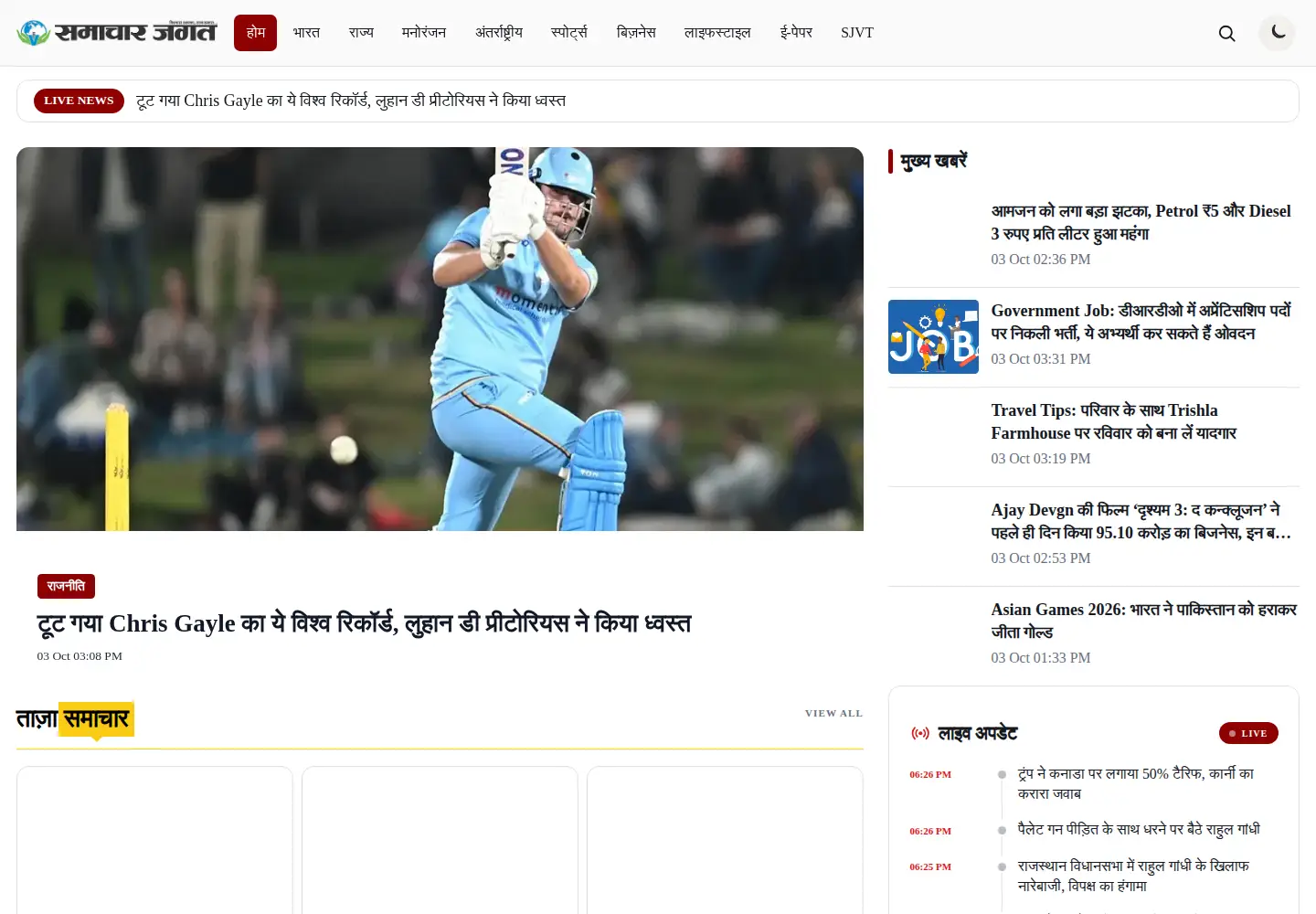Go to the अंतर्राष्ट्रीय section
This screenshot has height=914, width=1316.
499,33
